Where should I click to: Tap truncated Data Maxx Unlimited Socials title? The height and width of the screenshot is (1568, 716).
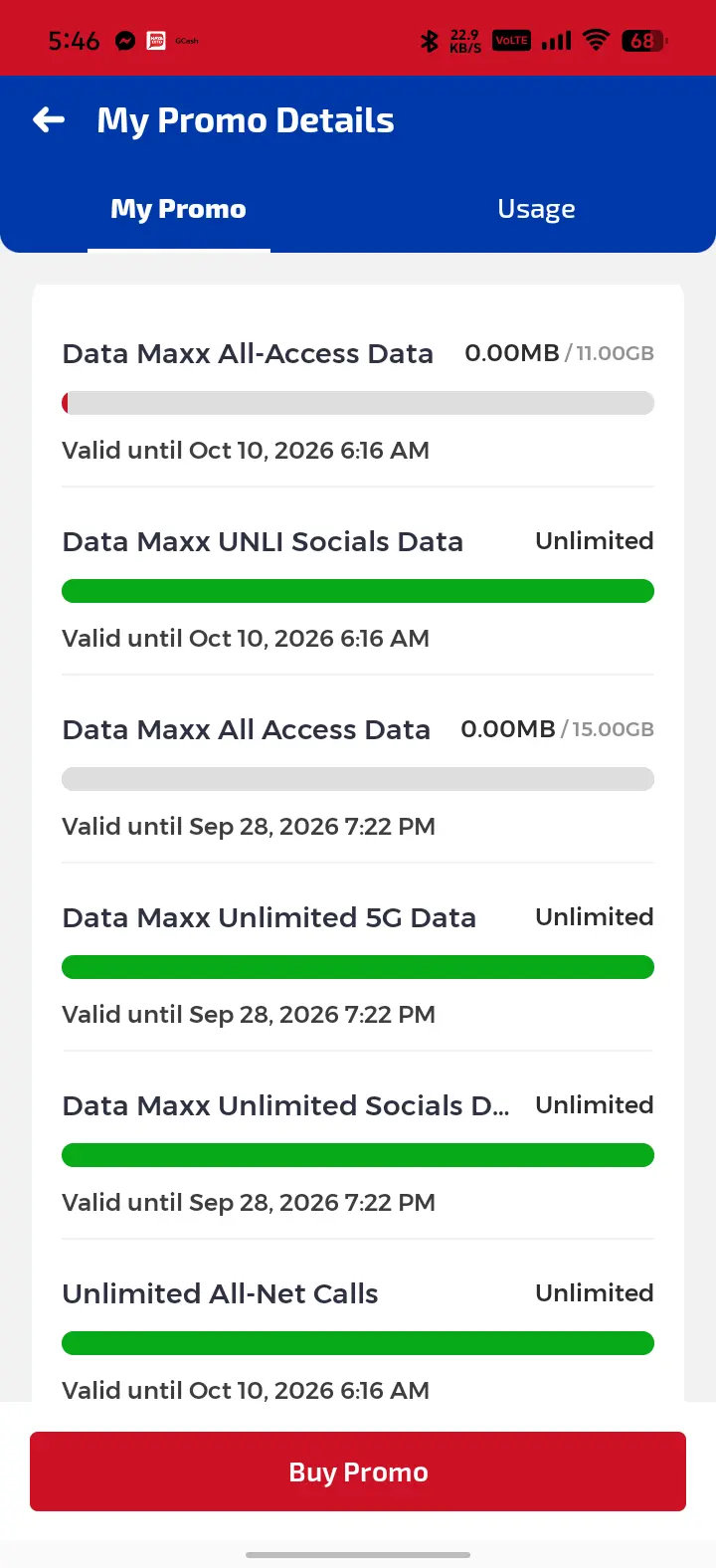[x=285, y=1105]
